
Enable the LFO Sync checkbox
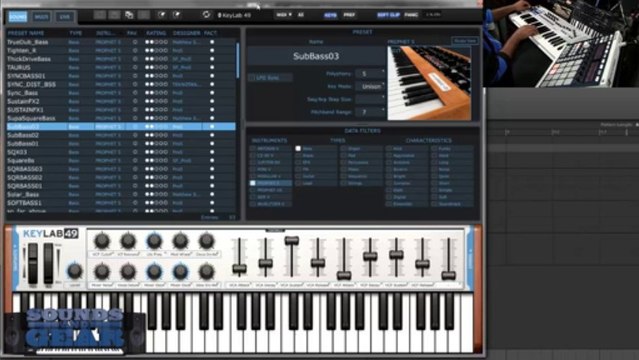click(252, 77)
